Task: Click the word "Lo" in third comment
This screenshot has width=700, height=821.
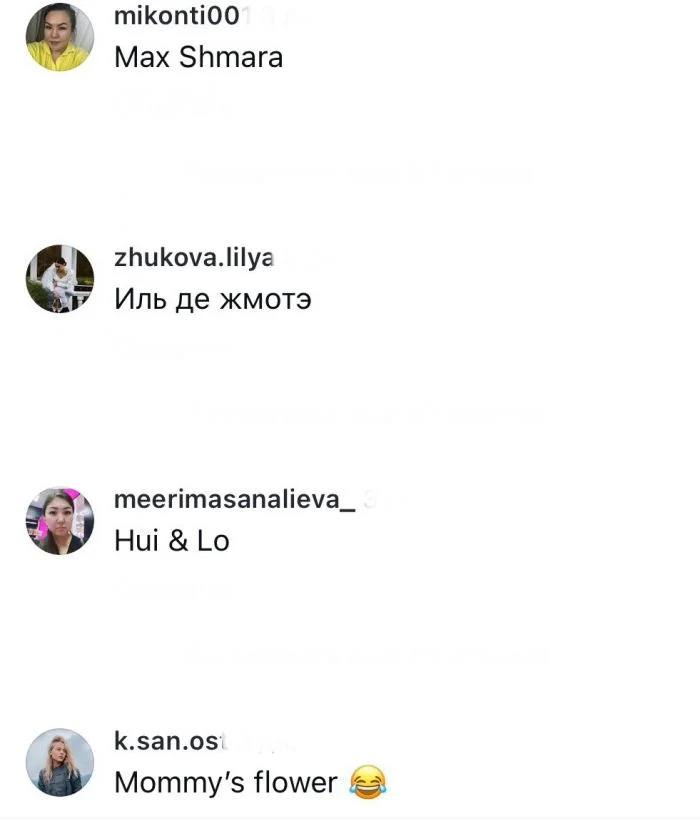Action: click(x=213, y=540)
